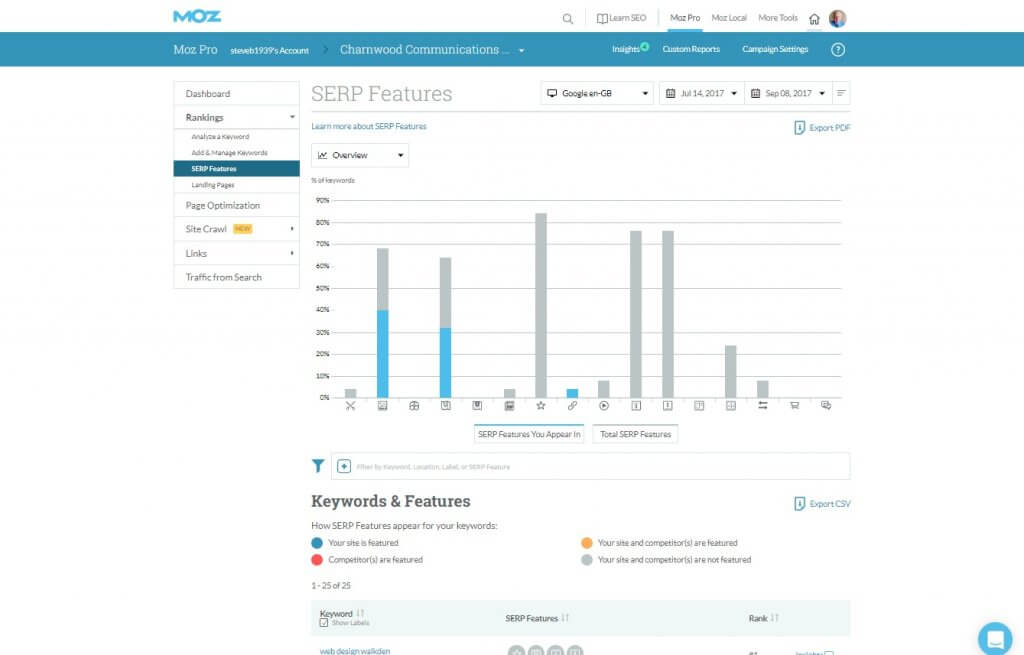This screenshot has width=1024, height=655.
Task: Click the add filter plus icon
Action: 344,466
